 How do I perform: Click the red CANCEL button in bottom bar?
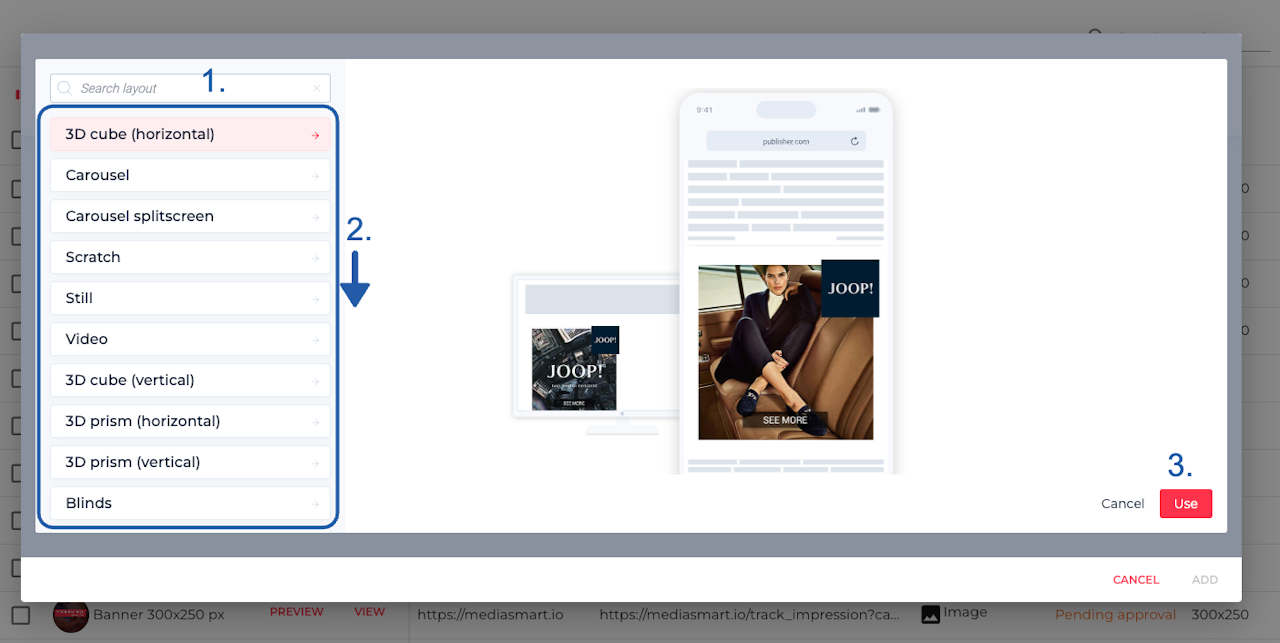[1136, 580]
